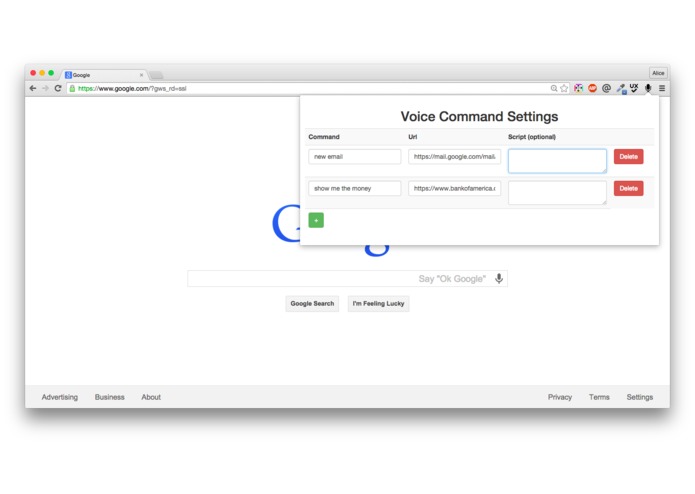This screenshot has height=494, width=695.
Task: Open the Advertising footer link
Action: pos(60,397)
